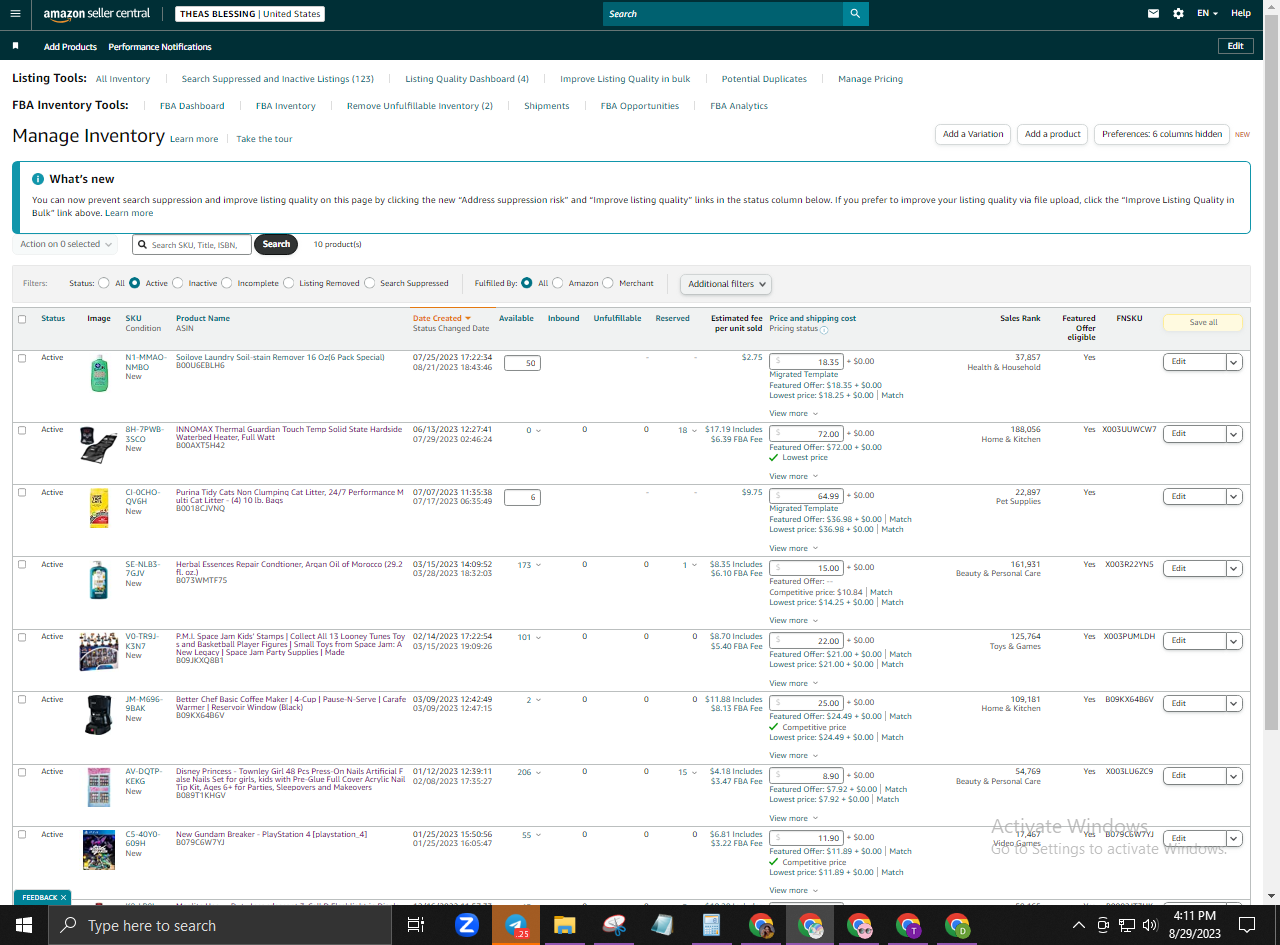Screen dimensions: 1280x945
Task: Open the notifications action center
Action: [1247, 925]
